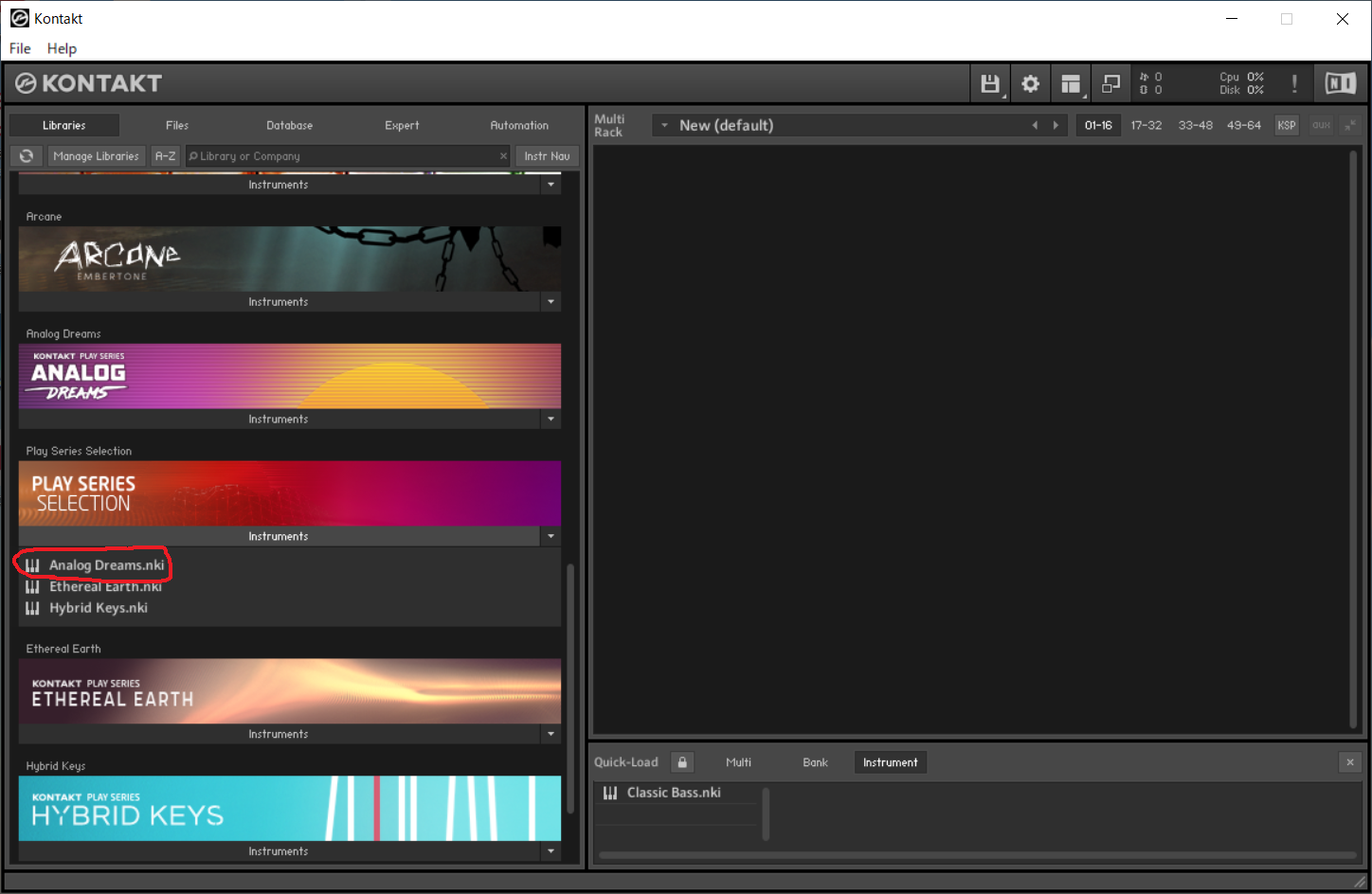Toggle the Instr Nav pane

(x=547, y=156)
